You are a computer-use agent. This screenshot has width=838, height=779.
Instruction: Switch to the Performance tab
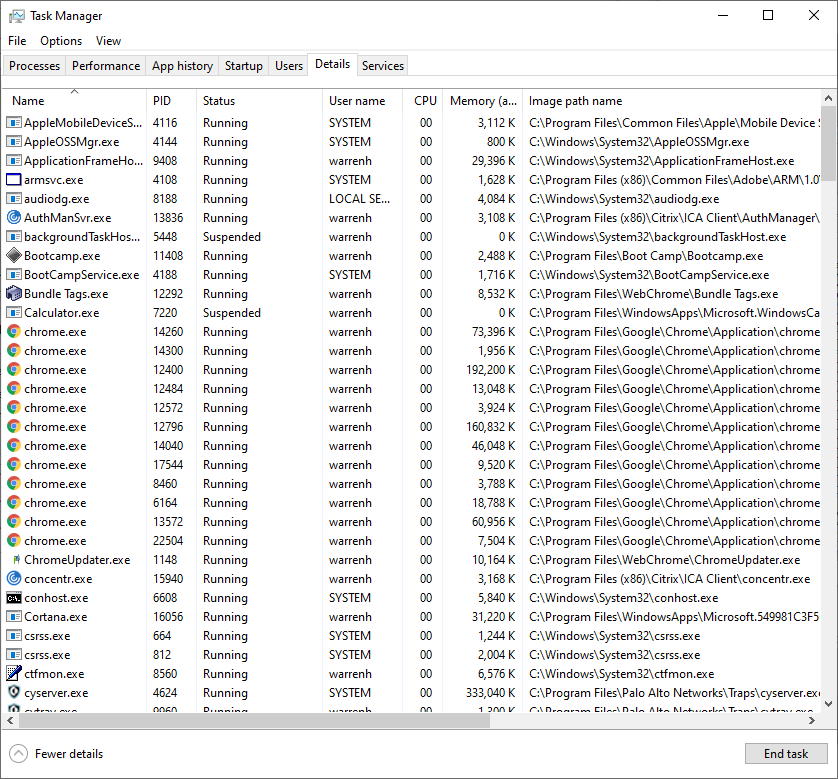tap(106, 66)
